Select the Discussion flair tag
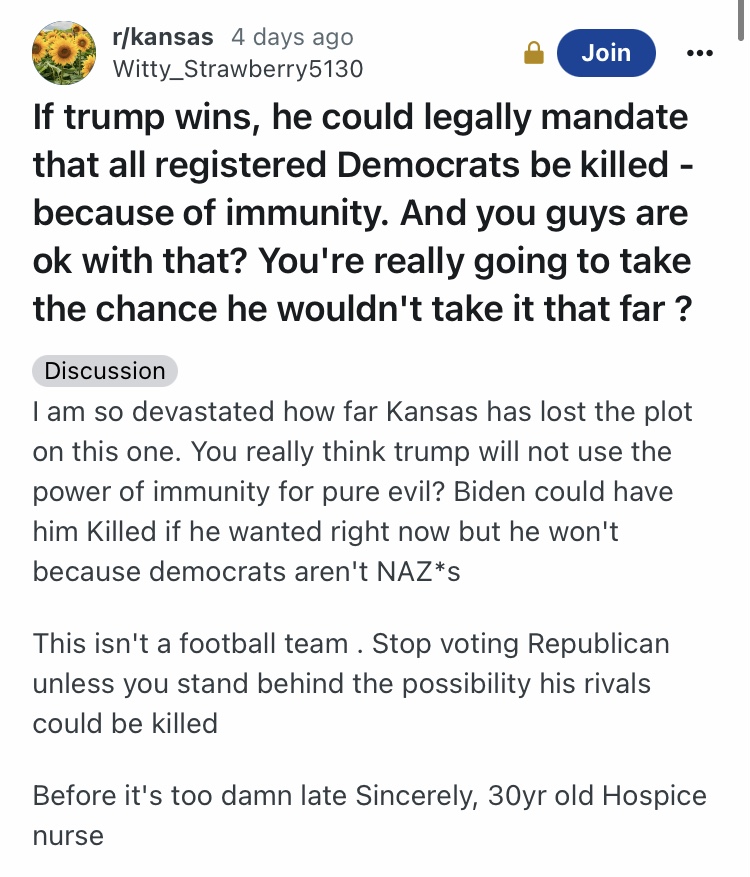 tap(105, 371)
